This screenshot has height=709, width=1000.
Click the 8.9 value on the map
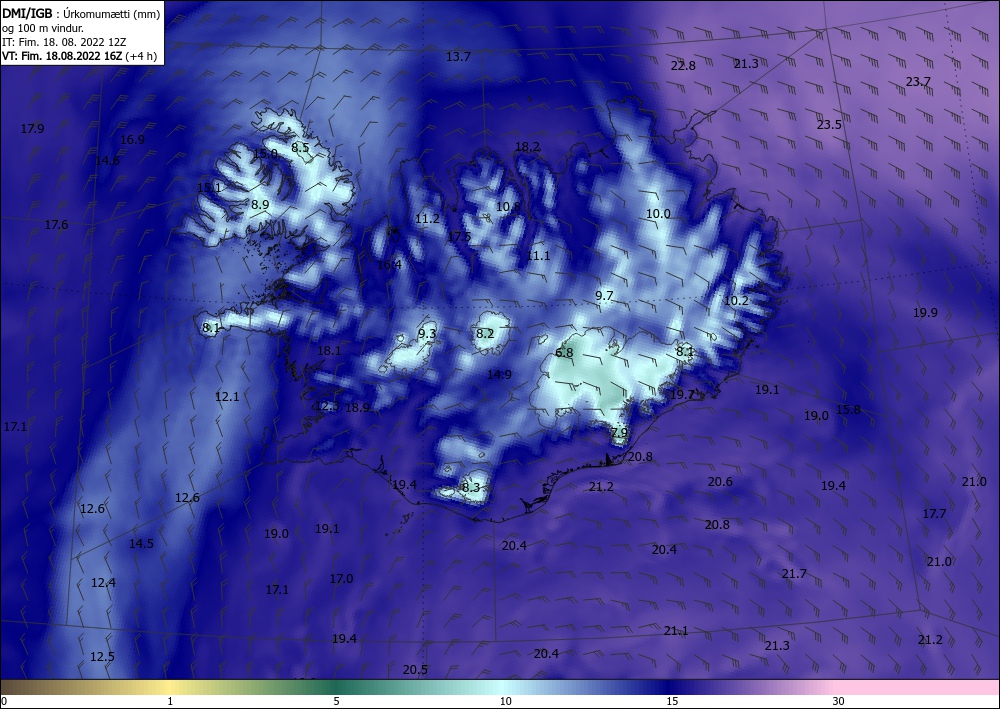260,205
